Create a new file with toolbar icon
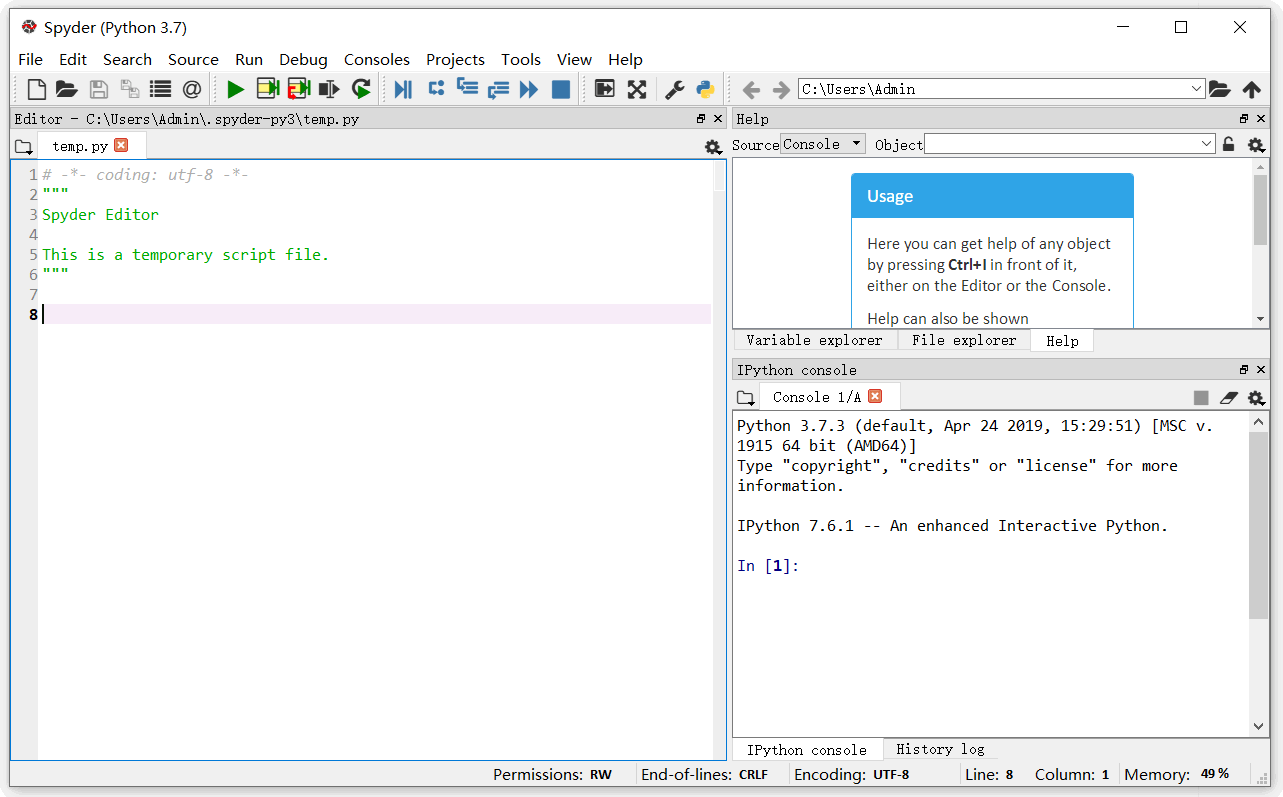This screenshot has width=1283, height=797. click(x=36, y=89)
